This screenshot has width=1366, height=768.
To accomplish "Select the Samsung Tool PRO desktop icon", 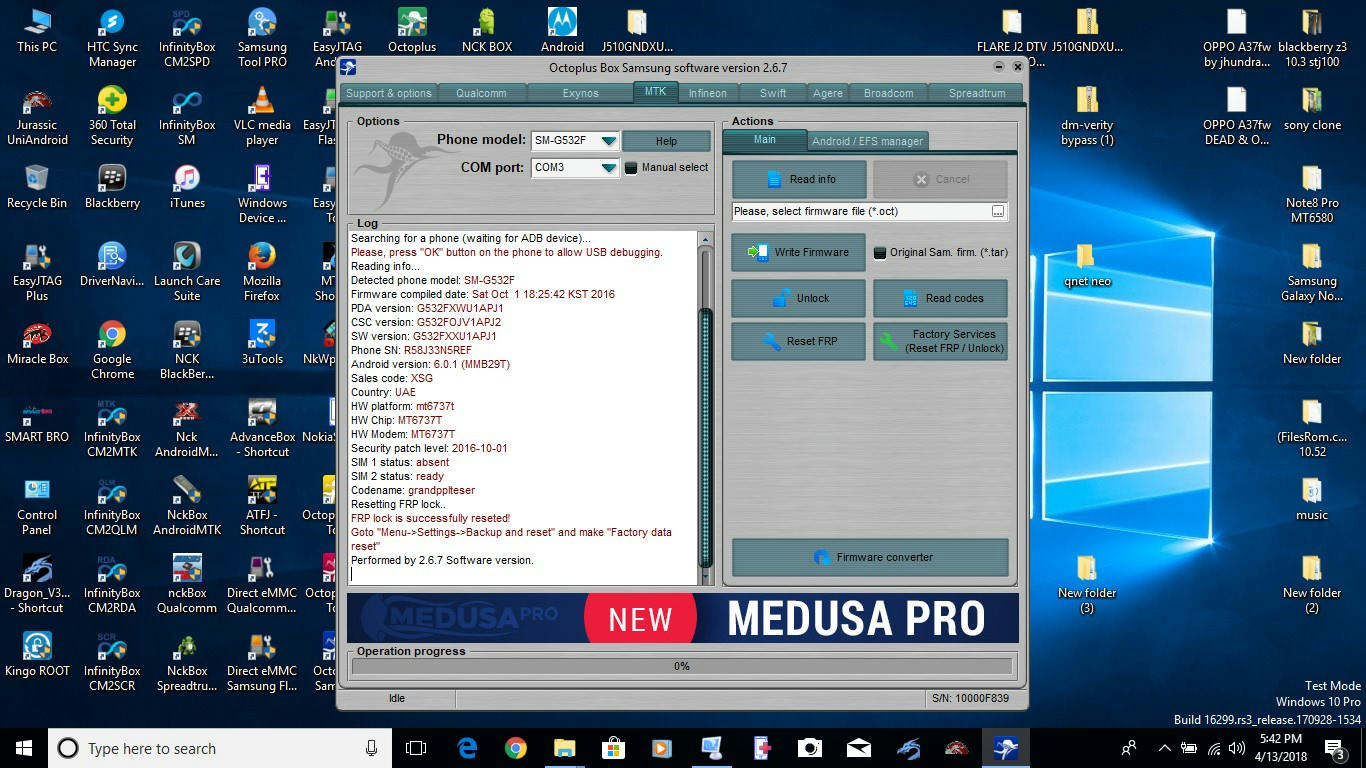I will (x=262, y=39).
